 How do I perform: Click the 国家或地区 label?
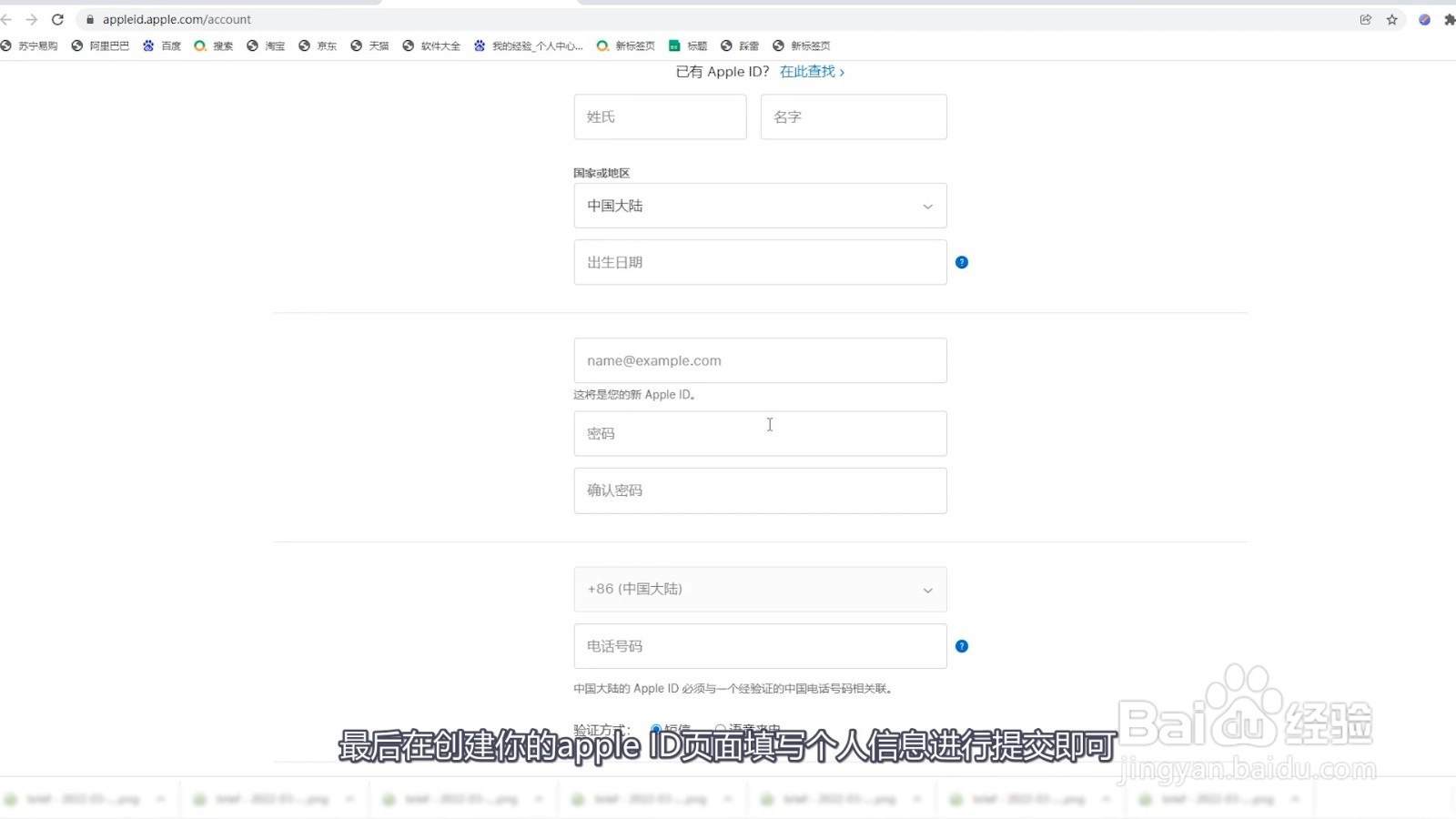click(602, 173)
